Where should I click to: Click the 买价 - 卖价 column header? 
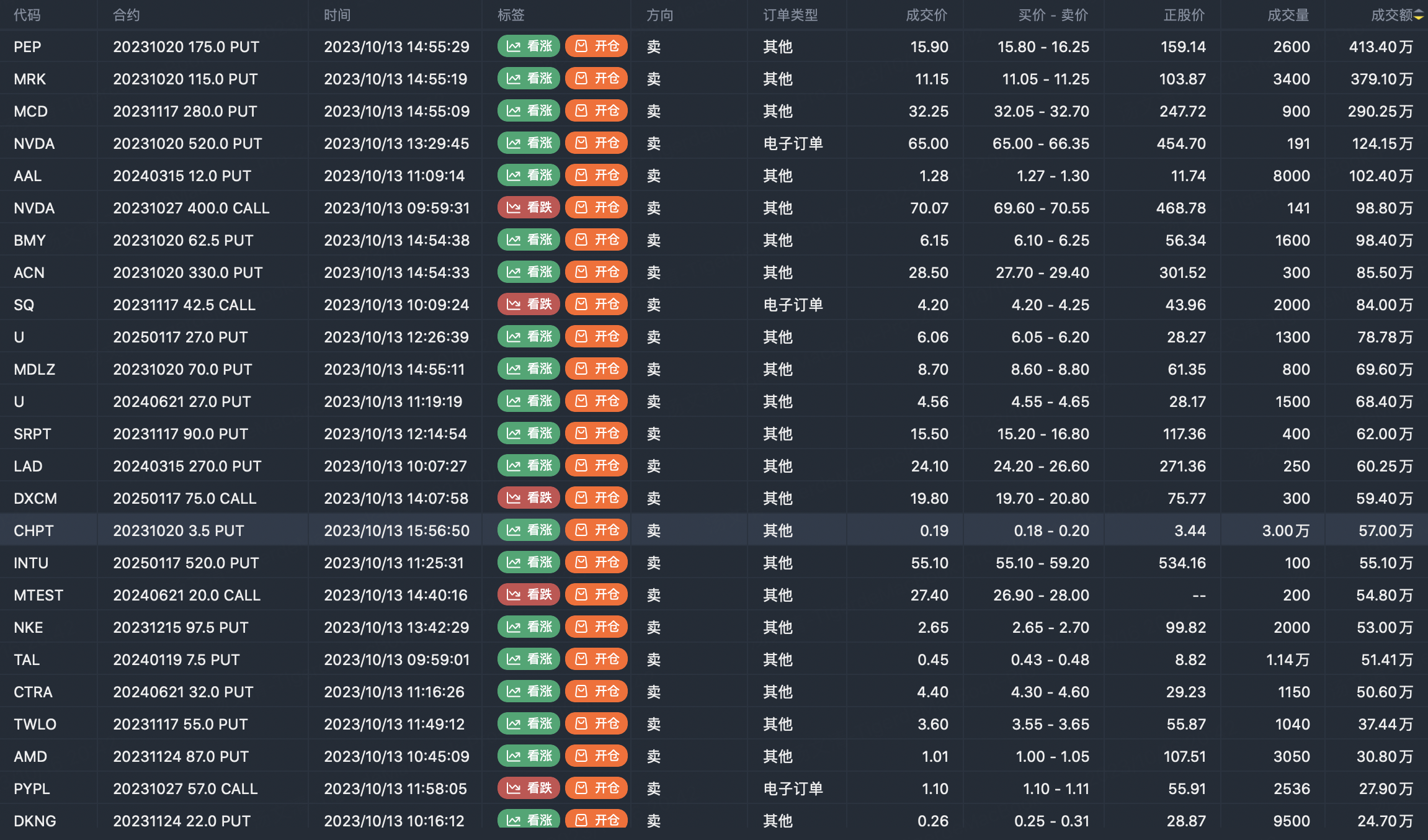pos(1053,15)
